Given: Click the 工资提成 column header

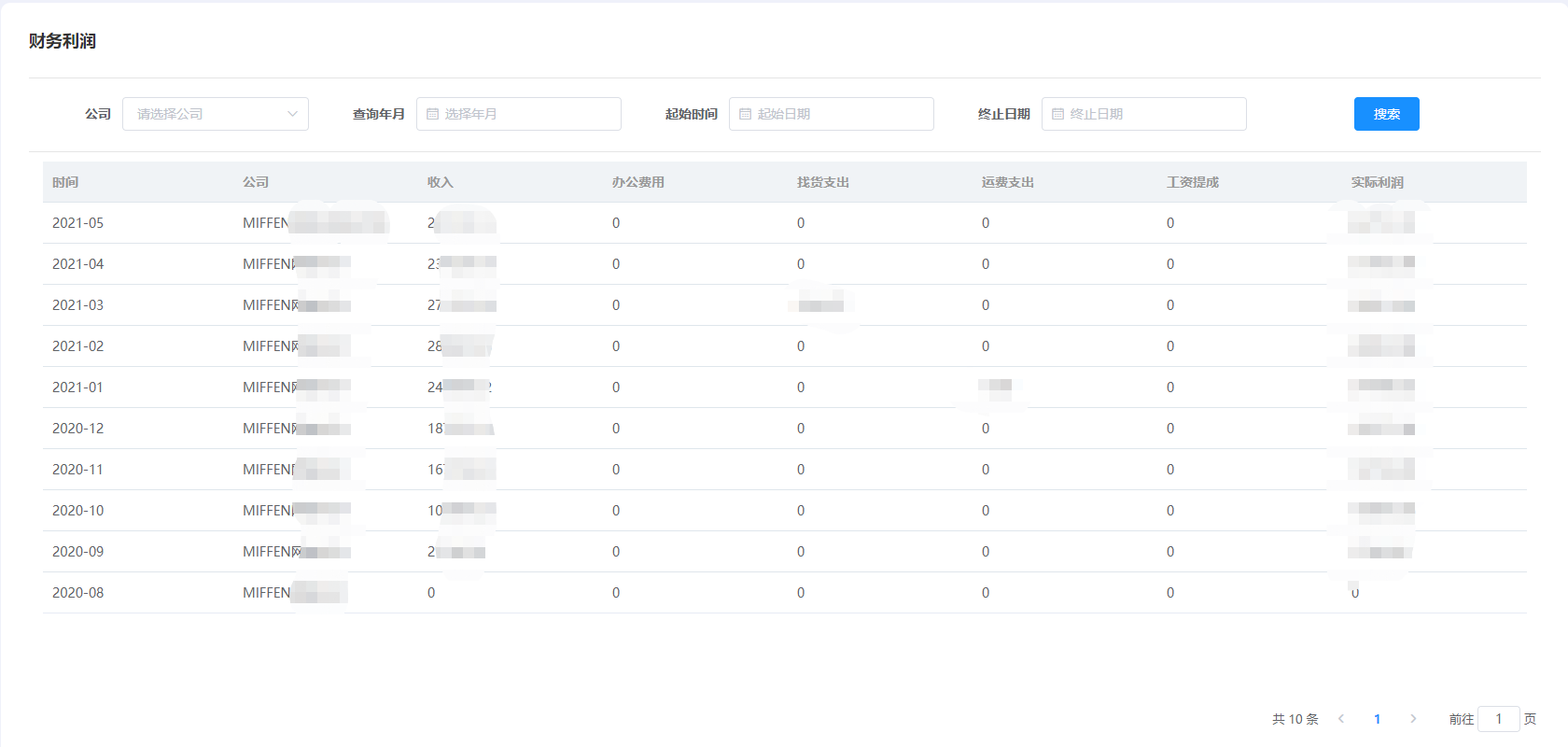Looking at the screenshot, I should (1192, 182).
